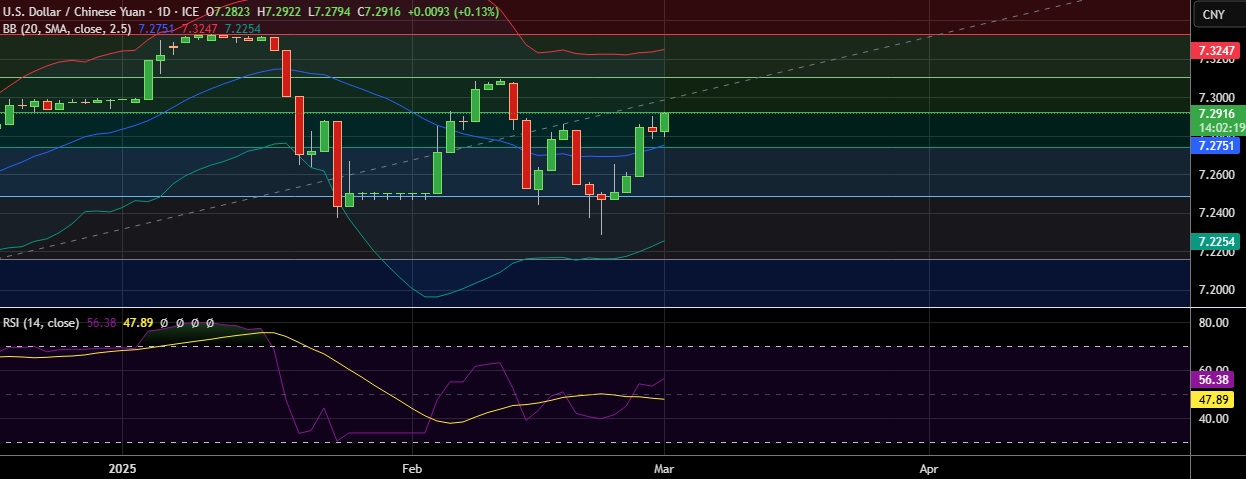
Task: Click the close price C7.2916 in legend
Action: click(379, 13)
